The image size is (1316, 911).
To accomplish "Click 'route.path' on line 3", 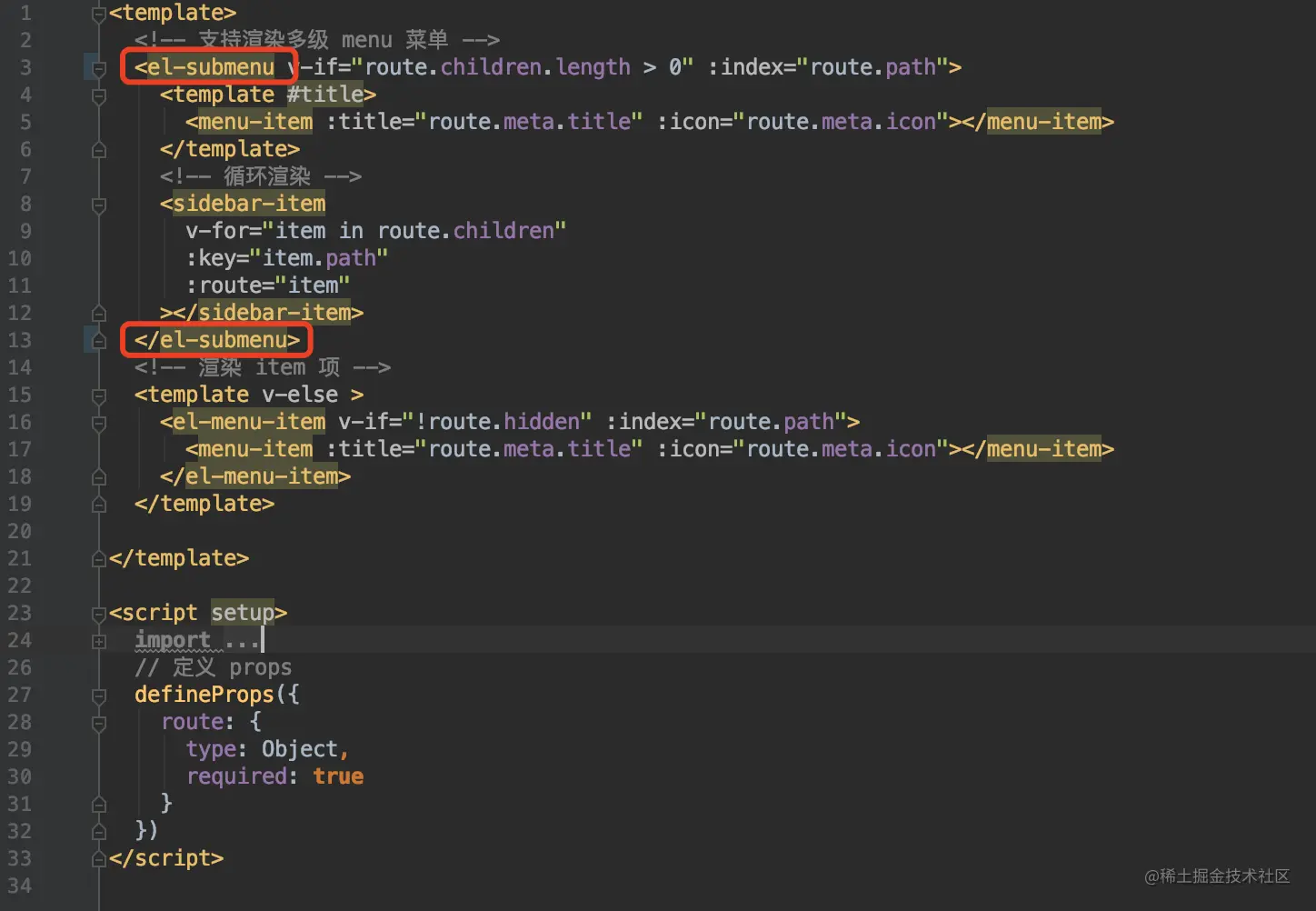I will coord(873,67).
